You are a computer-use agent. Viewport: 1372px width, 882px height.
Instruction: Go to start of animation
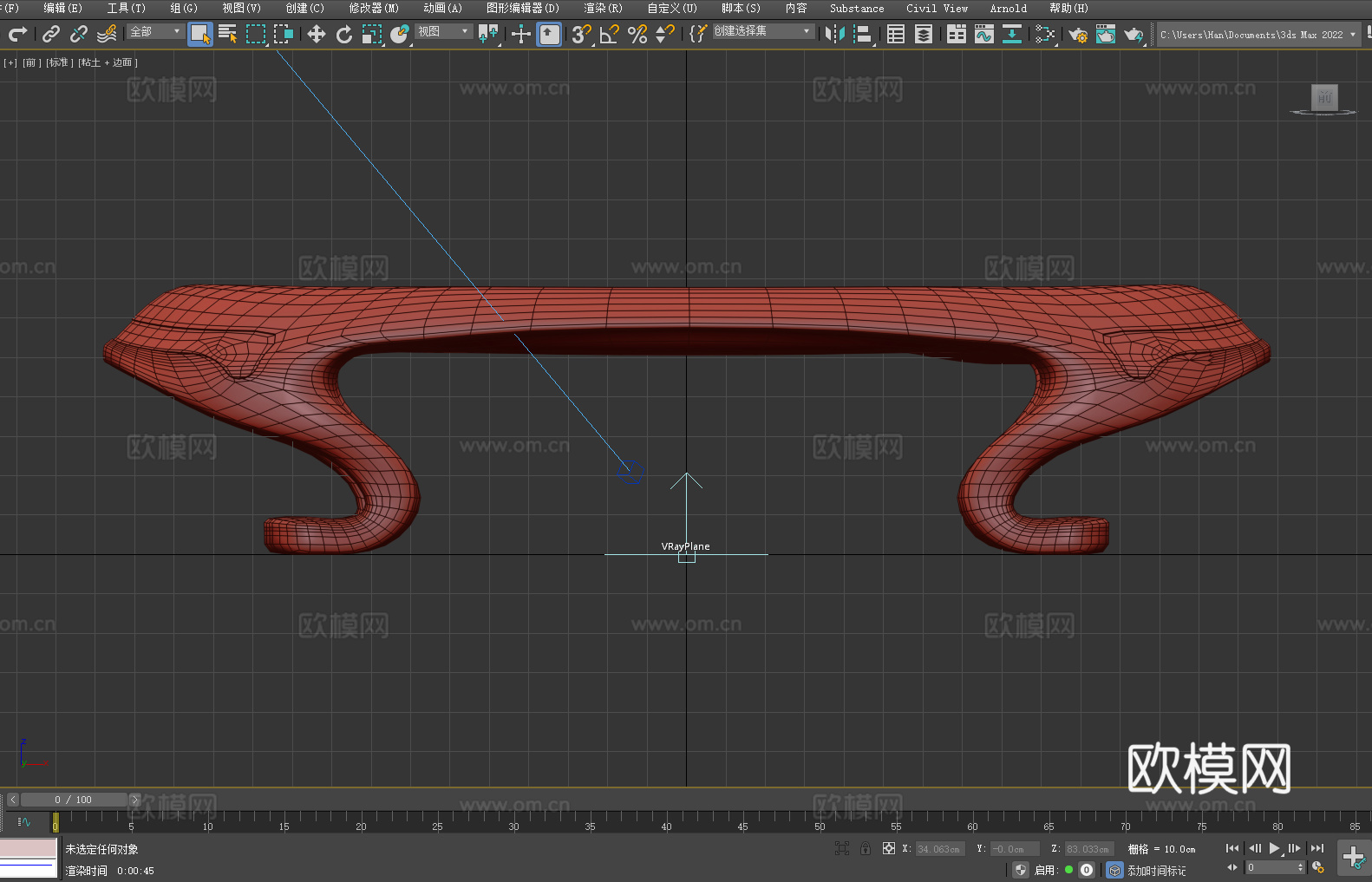(x=1232, y=848)
